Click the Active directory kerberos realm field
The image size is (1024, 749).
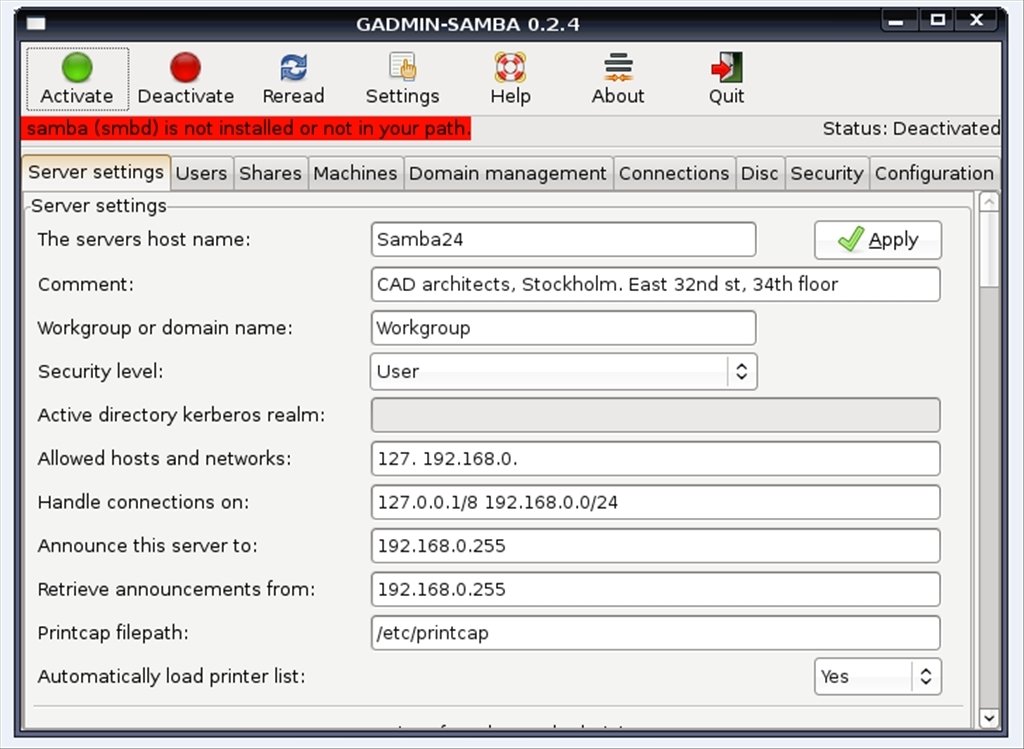tap(656, 415)
